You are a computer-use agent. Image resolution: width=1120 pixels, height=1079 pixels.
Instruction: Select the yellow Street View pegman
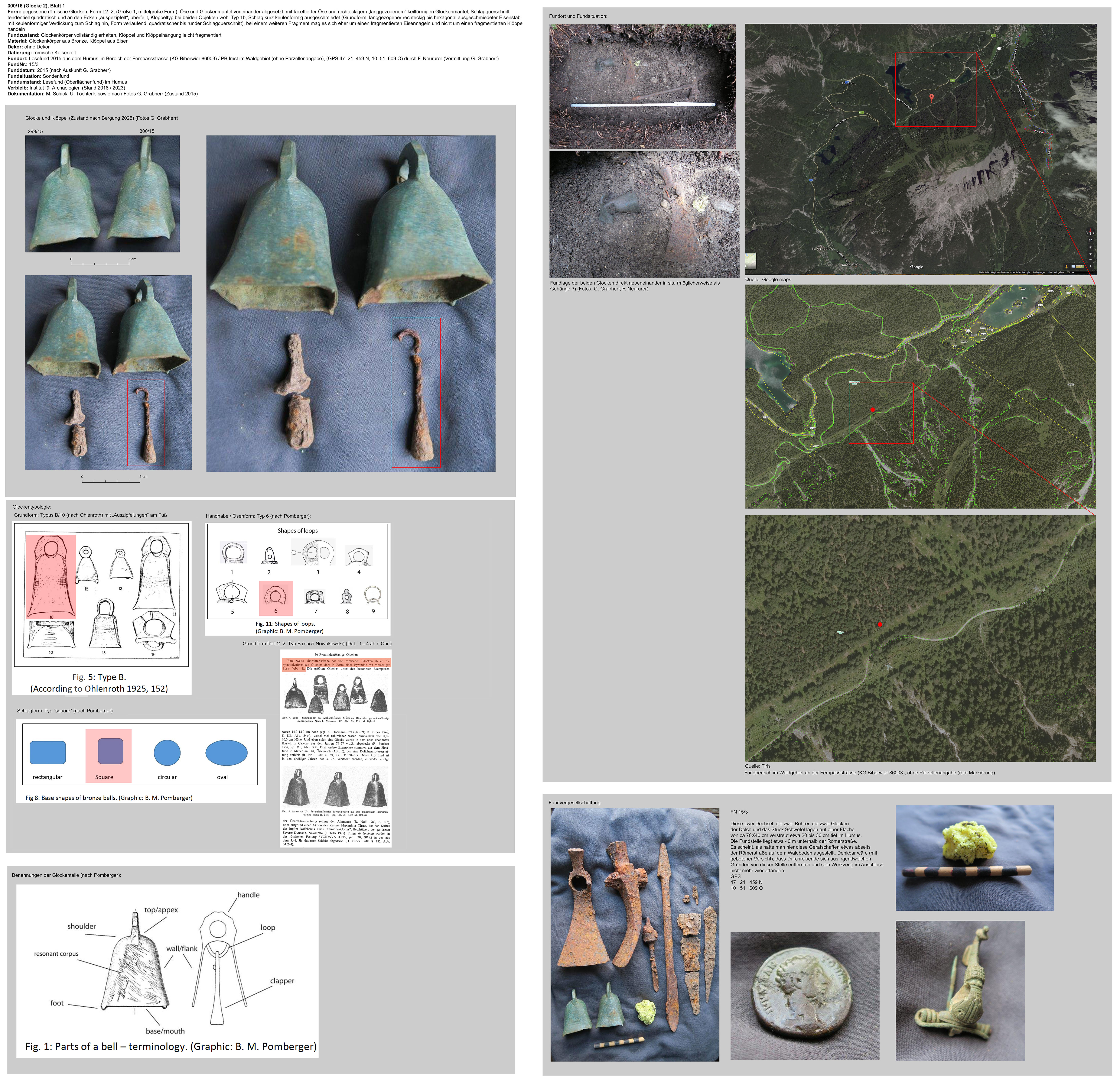(x=1067, y=267)
